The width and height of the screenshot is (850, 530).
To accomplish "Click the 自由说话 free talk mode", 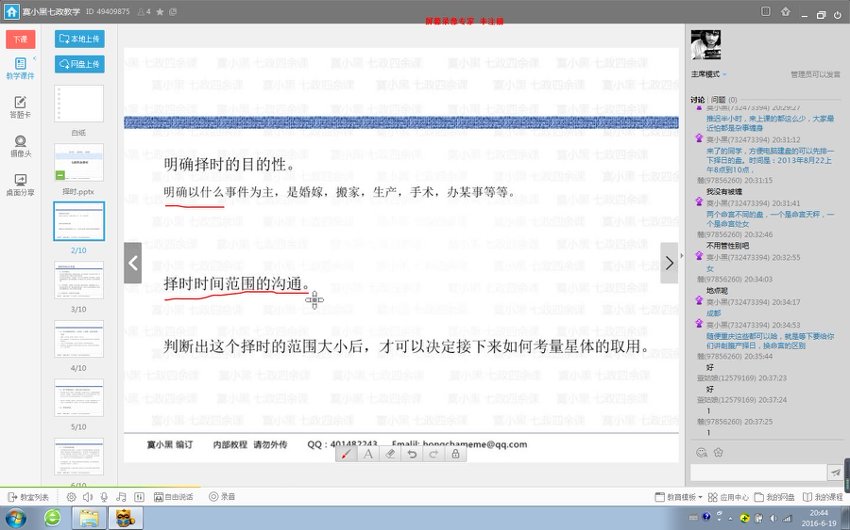I will 173,497.
